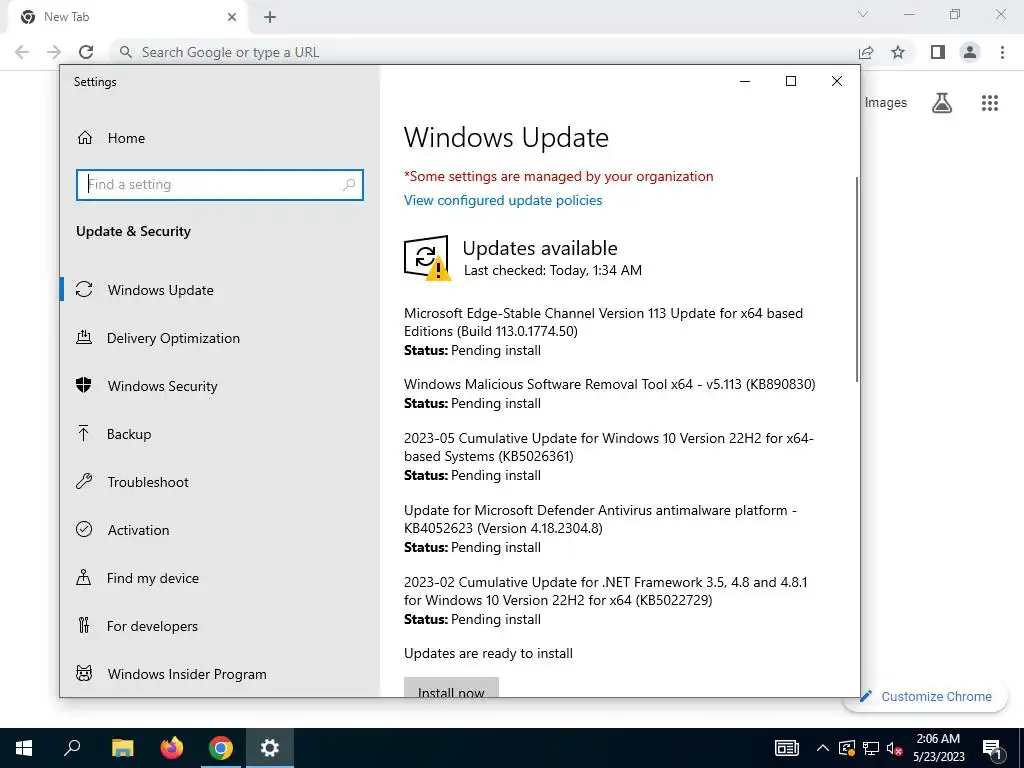Viewport: 1024px width, 768px height.
Task: Go to Backup settings
Action: pos(129,434)
